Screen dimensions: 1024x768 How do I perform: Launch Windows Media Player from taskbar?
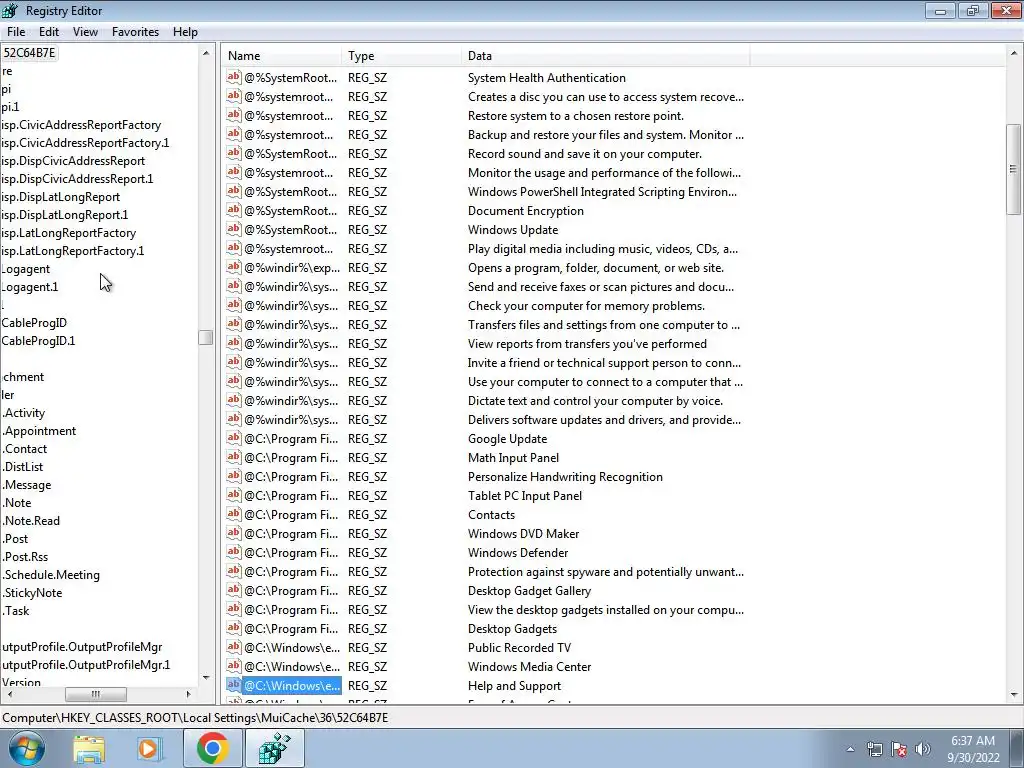click(150, 748)
